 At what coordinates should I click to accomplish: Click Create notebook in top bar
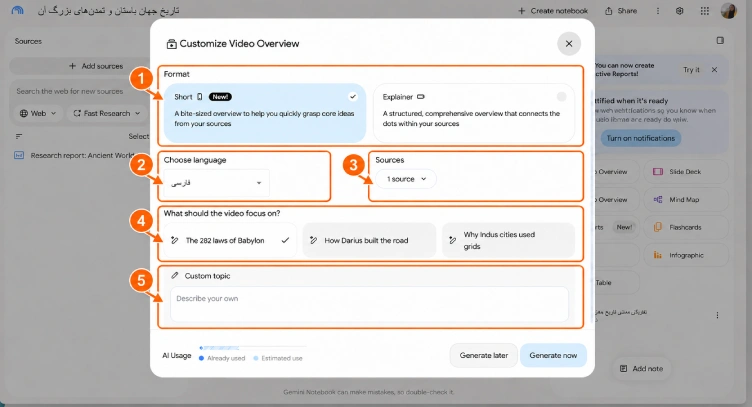552,11
